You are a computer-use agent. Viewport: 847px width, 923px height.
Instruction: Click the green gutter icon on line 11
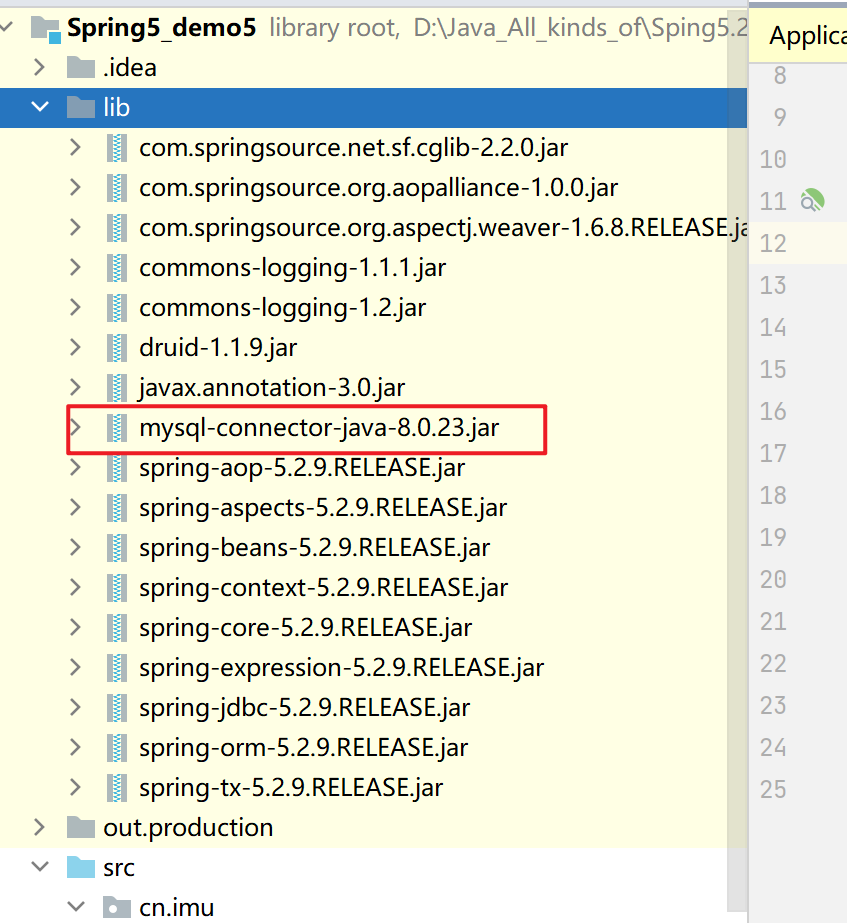[812, 200]
